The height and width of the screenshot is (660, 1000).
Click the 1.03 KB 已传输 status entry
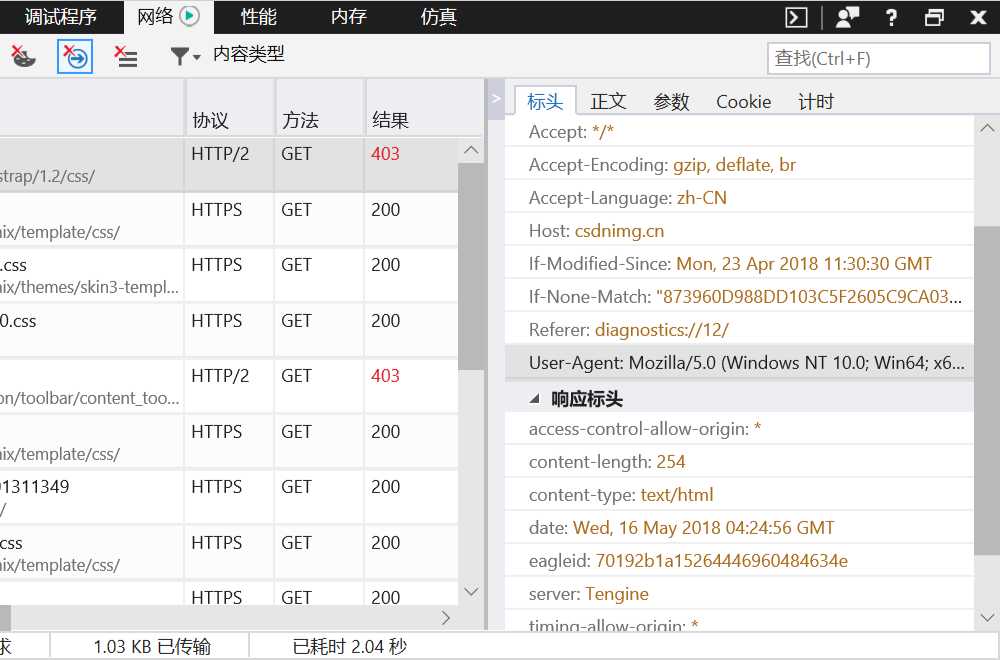pos(152,646)
